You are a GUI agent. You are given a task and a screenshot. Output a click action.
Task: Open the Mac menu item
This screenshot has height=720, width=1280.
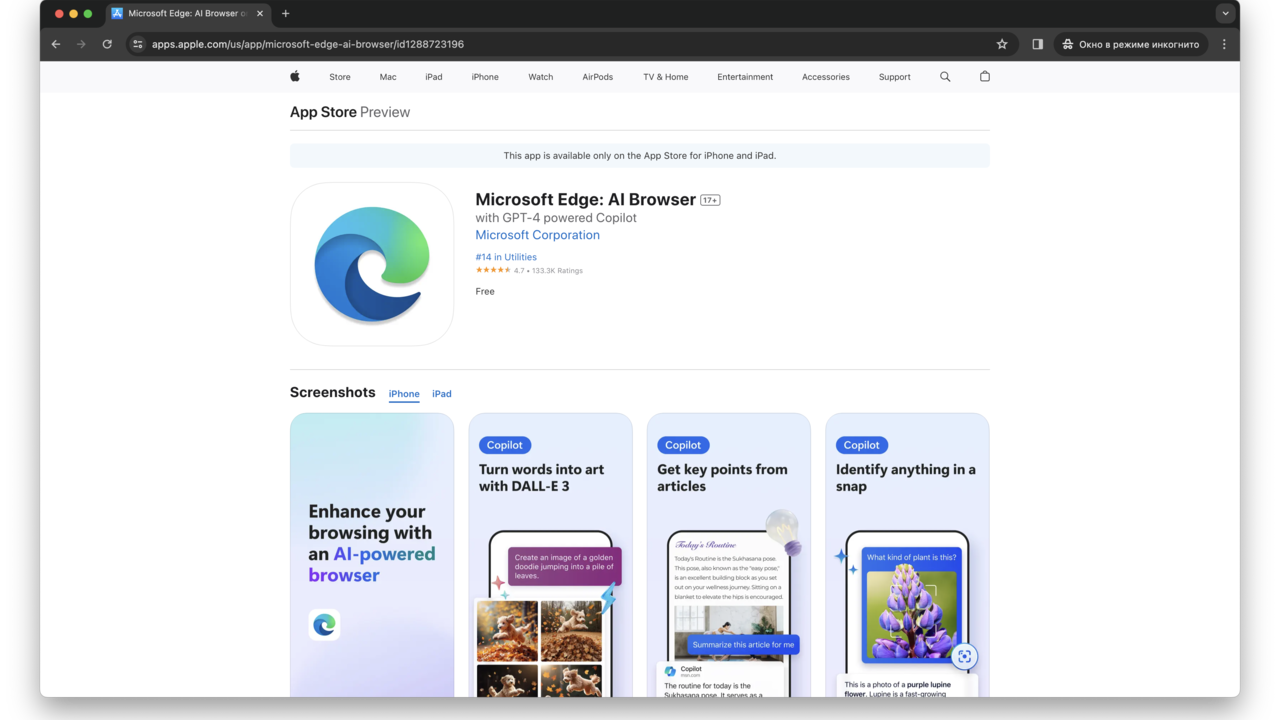[388, 77]
